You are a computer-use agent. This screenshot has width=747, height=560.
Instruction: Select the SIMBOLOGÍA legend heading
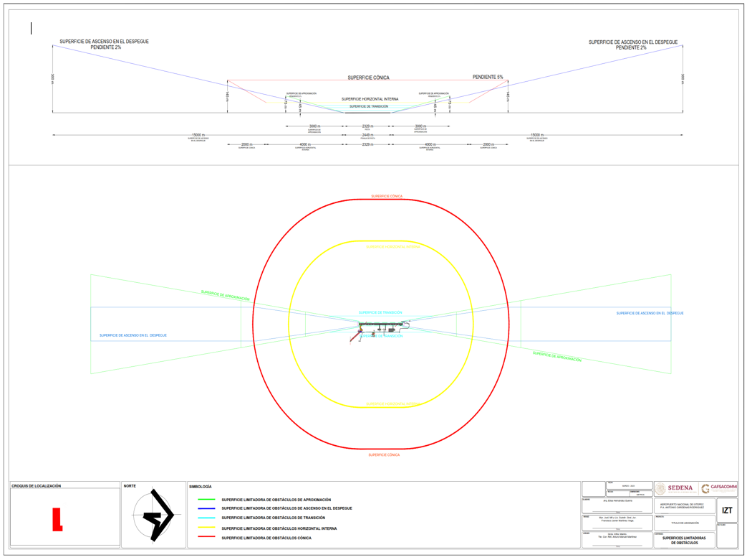coord(200,486)
